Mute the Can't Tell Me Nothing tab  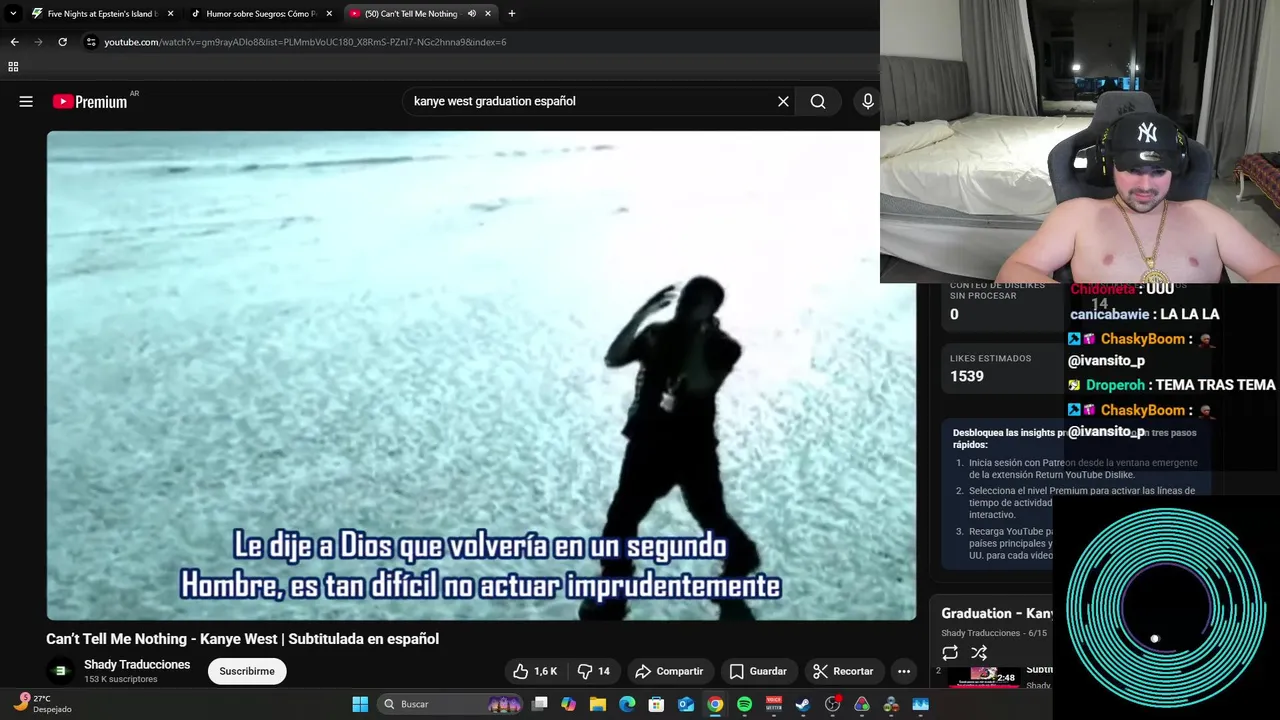point(471,14)
